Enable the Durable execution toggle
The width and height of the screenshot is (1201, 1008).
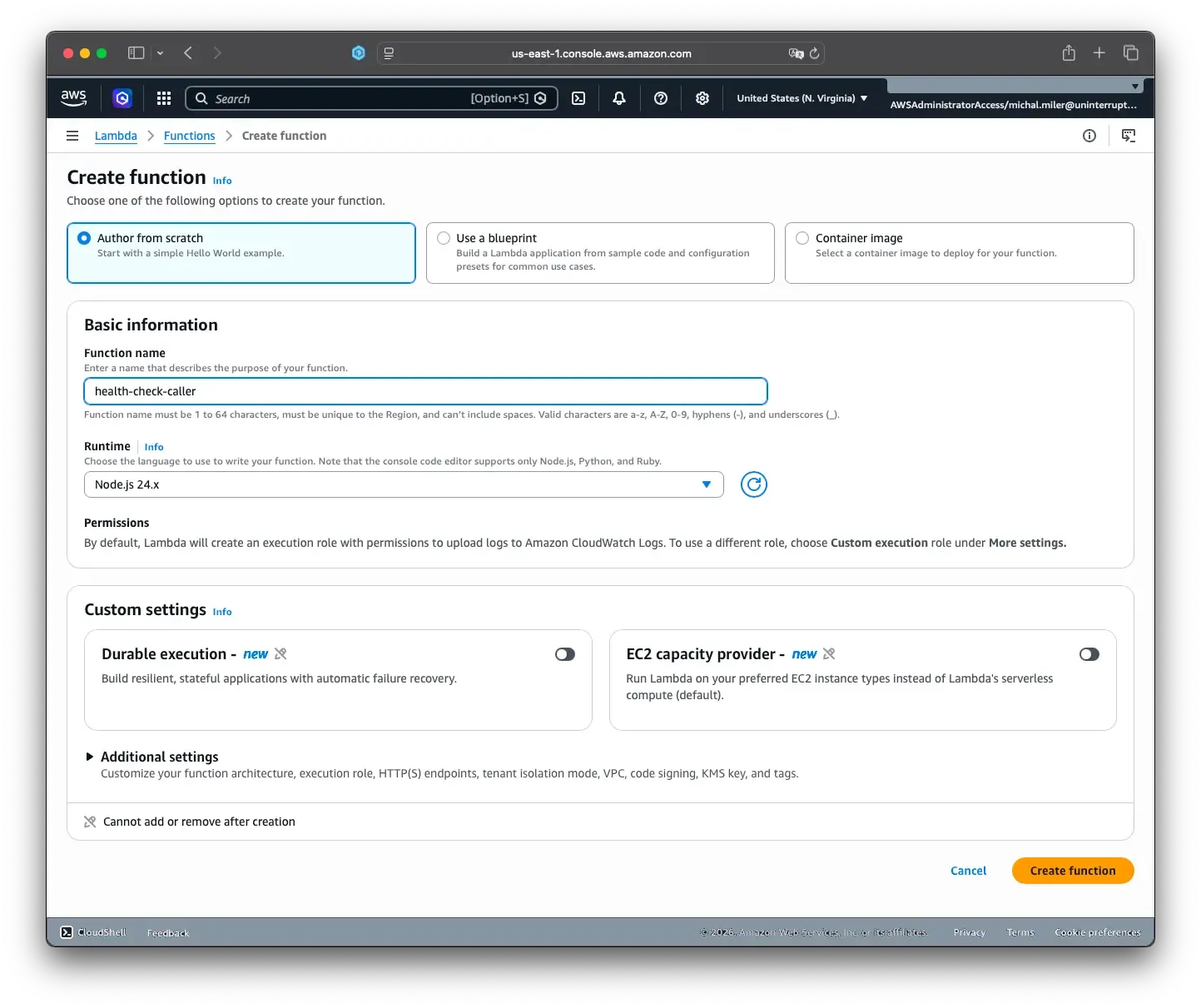pyautogui.click(x=565, y=654)
